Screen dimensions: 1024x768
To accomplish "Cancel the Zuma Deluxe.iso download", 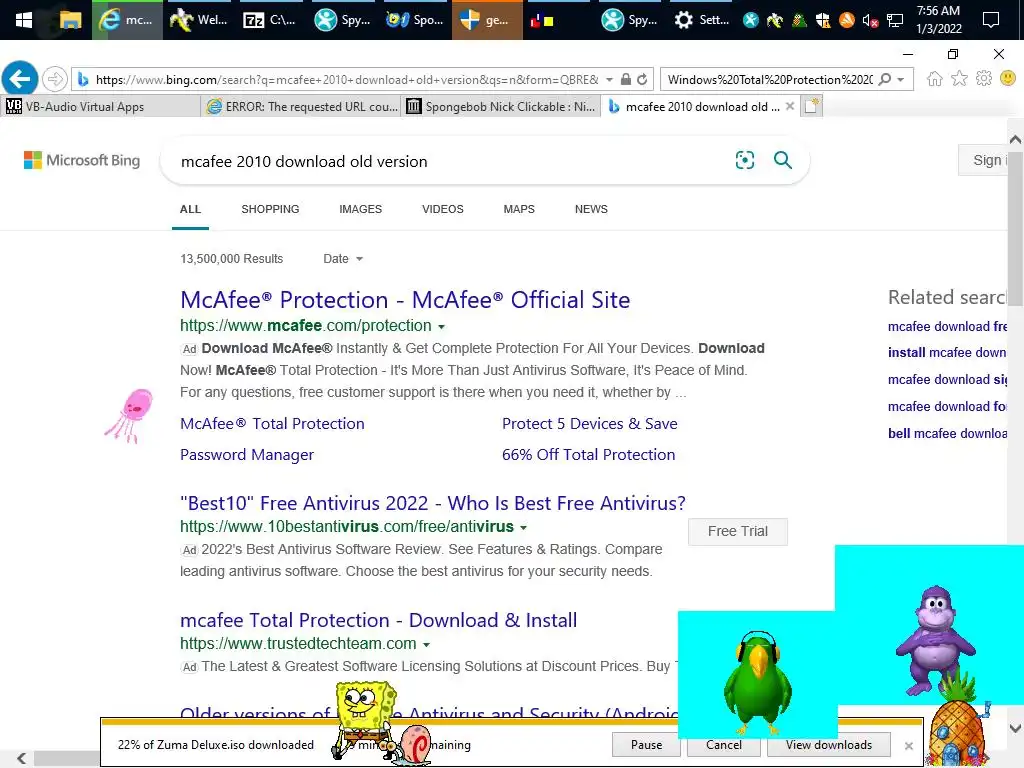I will tap(724, 744).
